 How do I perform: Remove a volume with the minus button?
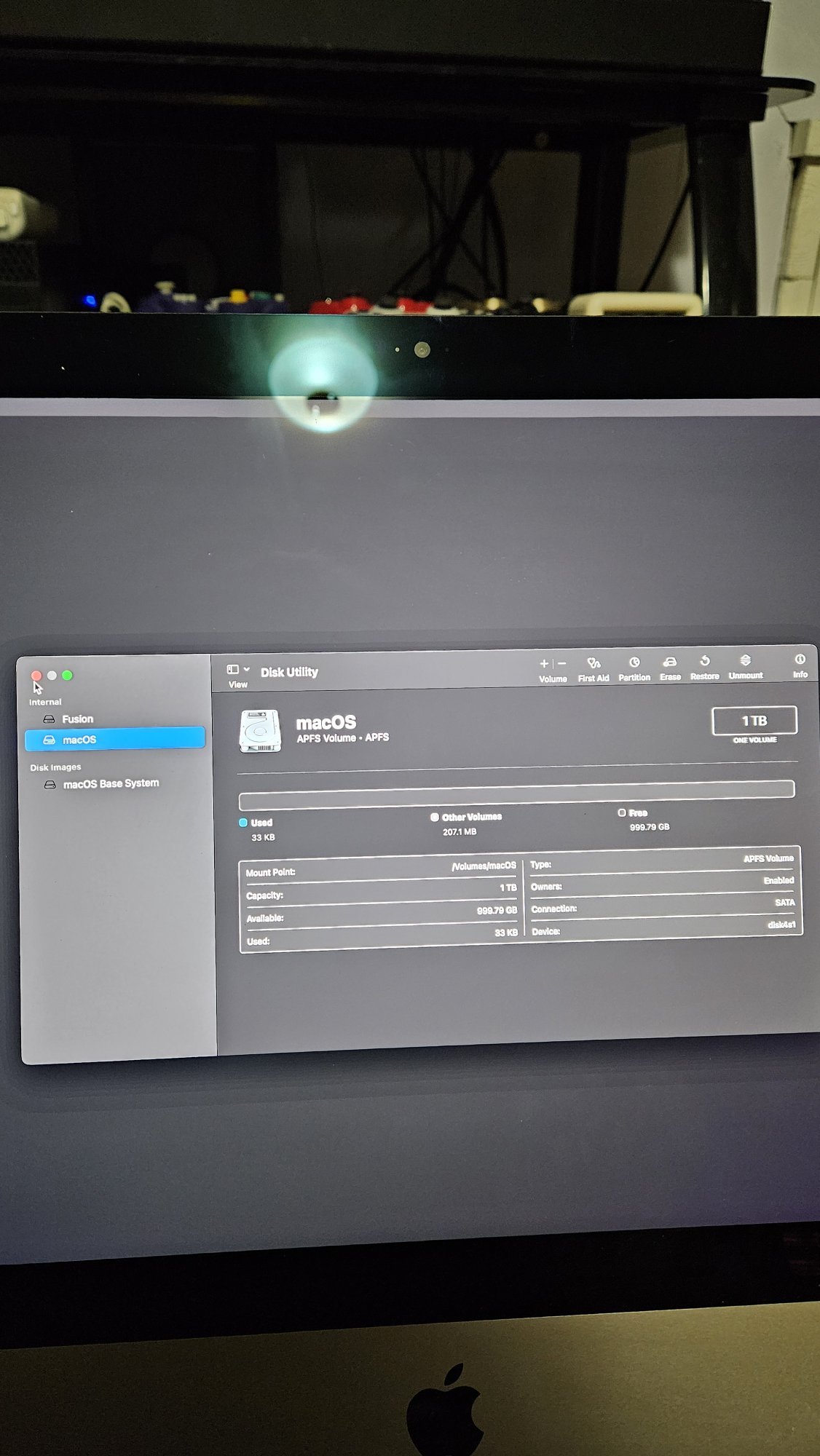(x=562, y=663)
